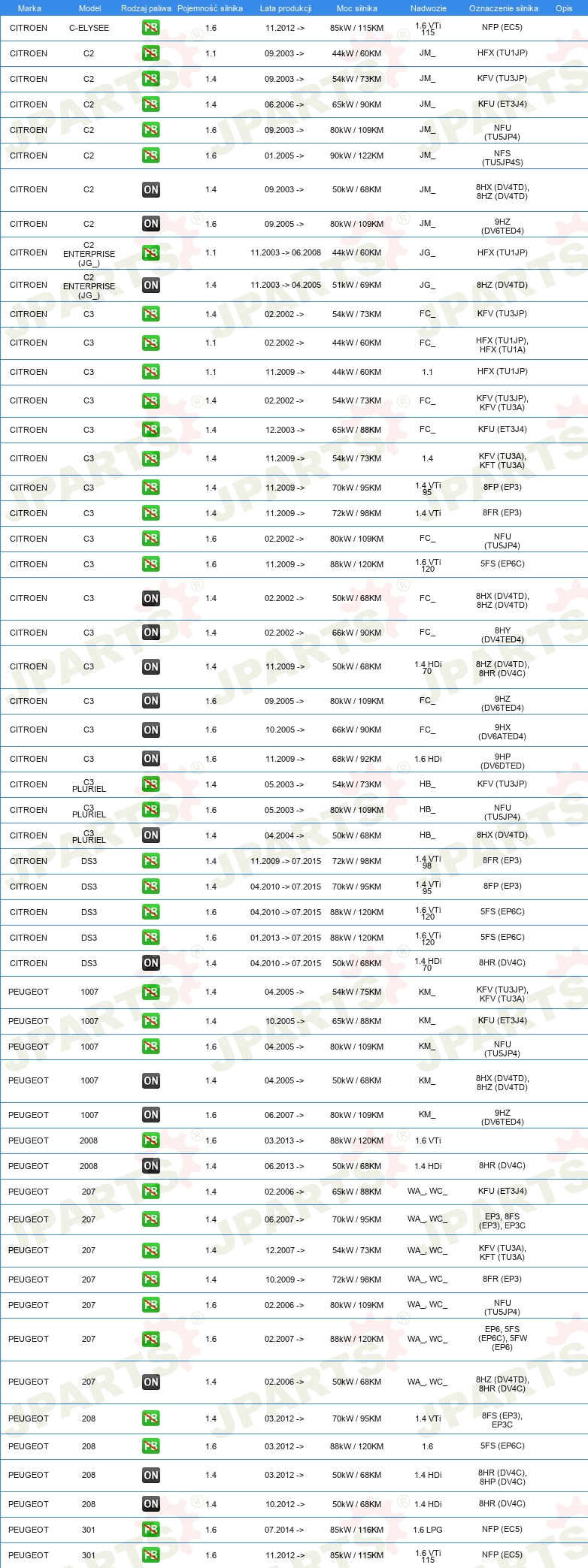Select the 85kW / 116KM power cell
588x1568 pixels.
coord(356,1530)
